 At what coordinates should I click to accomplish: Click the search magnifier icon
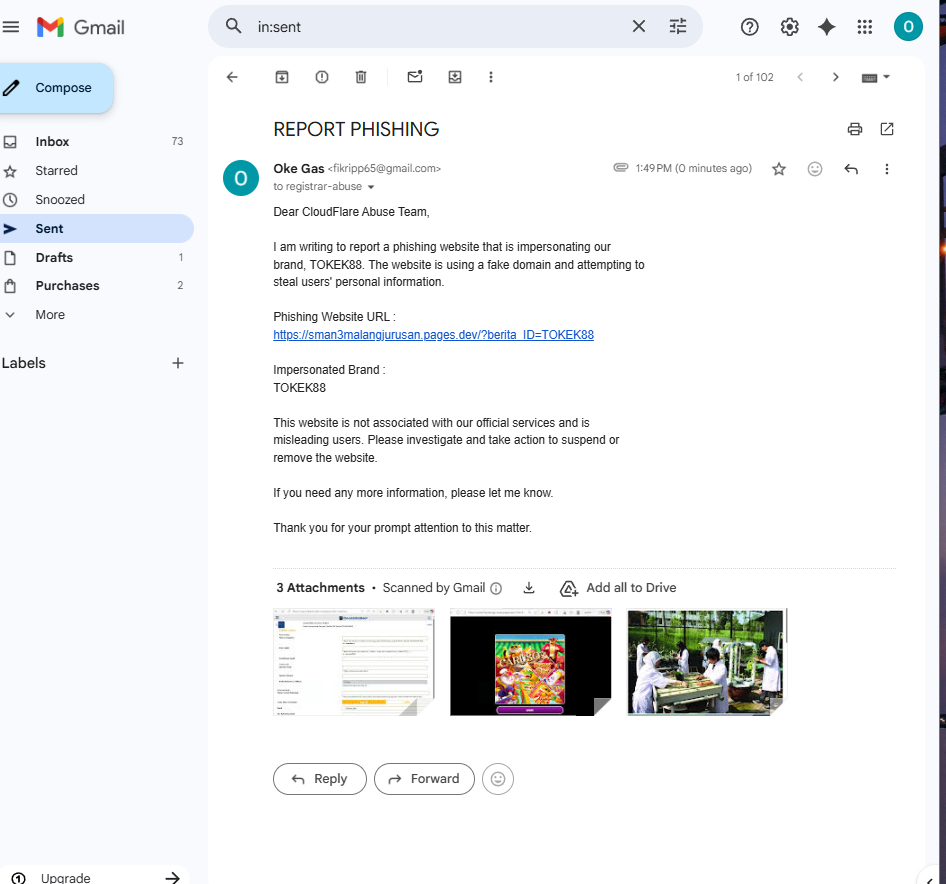[x=233, y=27]
